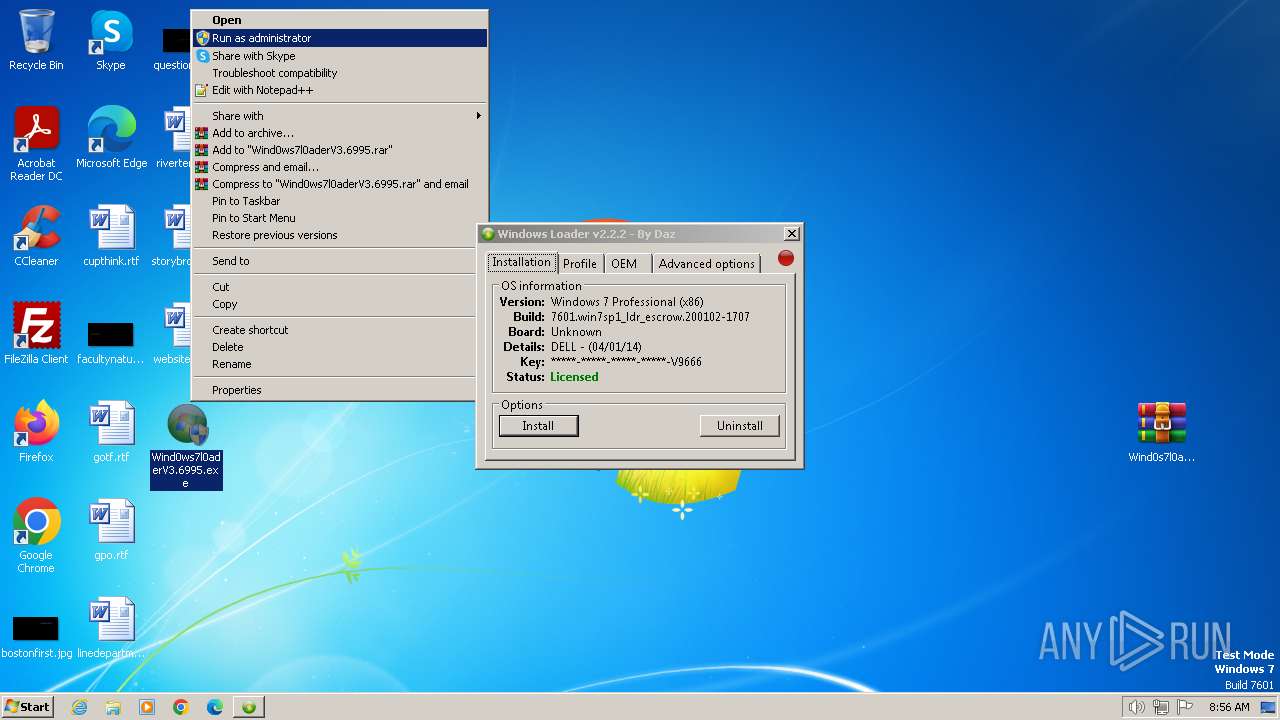
Task: Choose Add to archive...
Action: pyautogui.click(x=340, y=133)
